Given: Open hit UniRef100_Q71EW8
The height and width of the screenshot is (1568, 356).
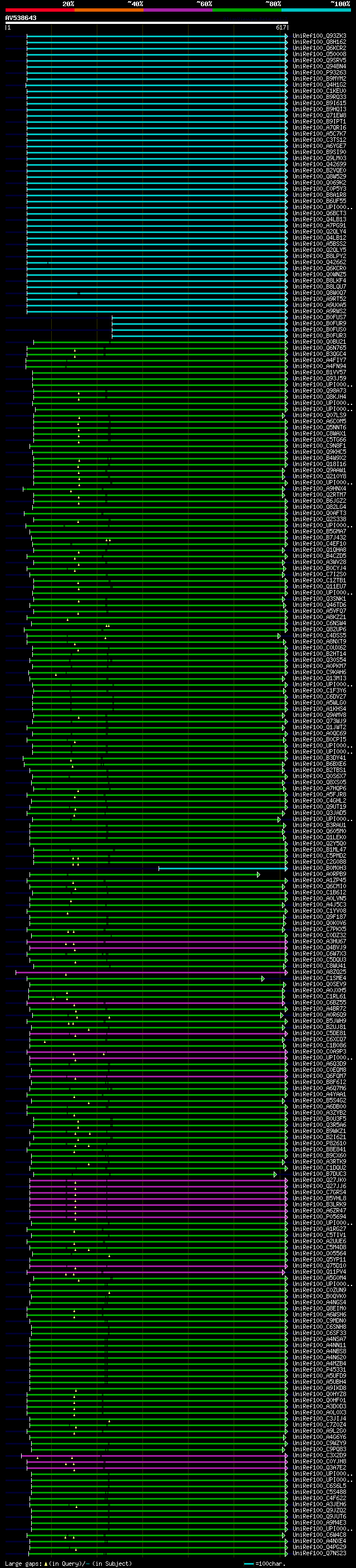Looking at the screenshot, I should [319, 116].
